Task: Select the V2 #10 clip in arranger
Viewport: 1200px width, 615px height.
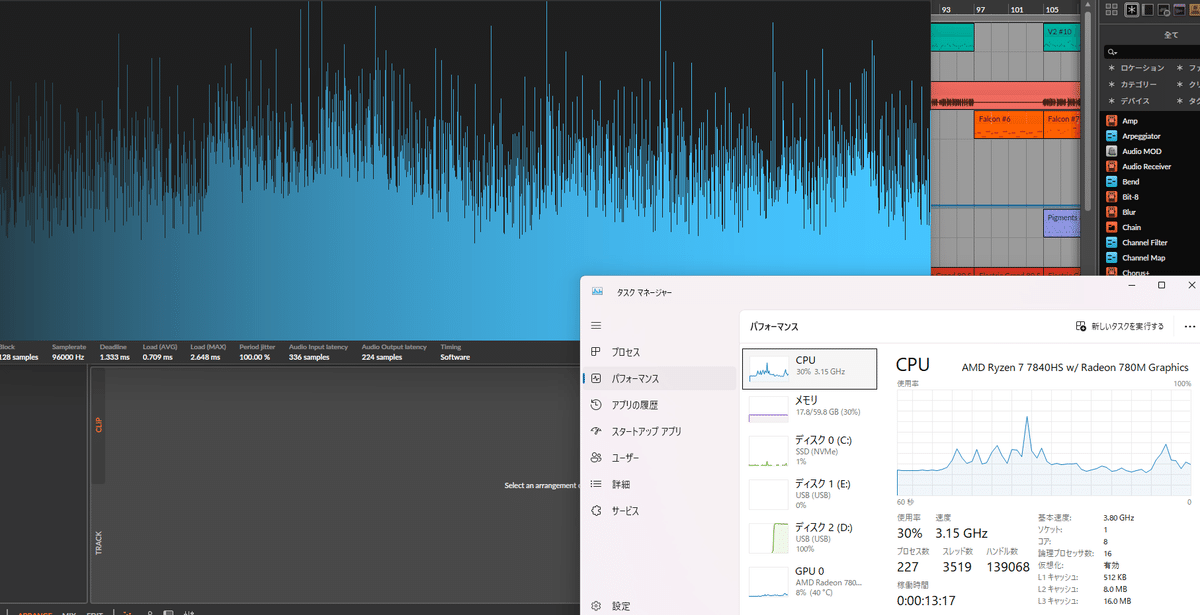Action: pos(1062,38)
